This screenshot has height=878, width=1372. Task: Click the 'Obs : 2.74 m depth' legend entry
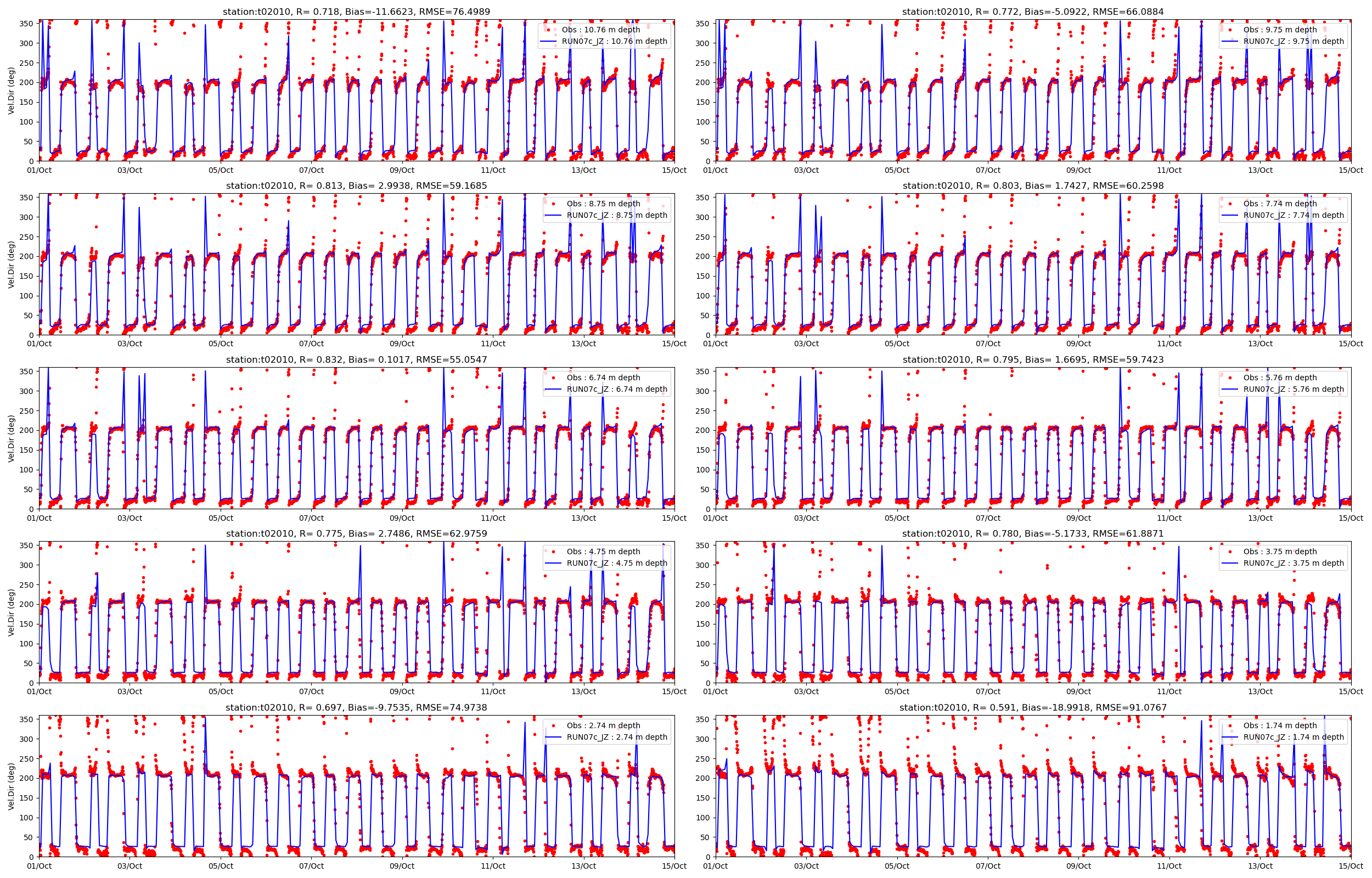(603, 725)
